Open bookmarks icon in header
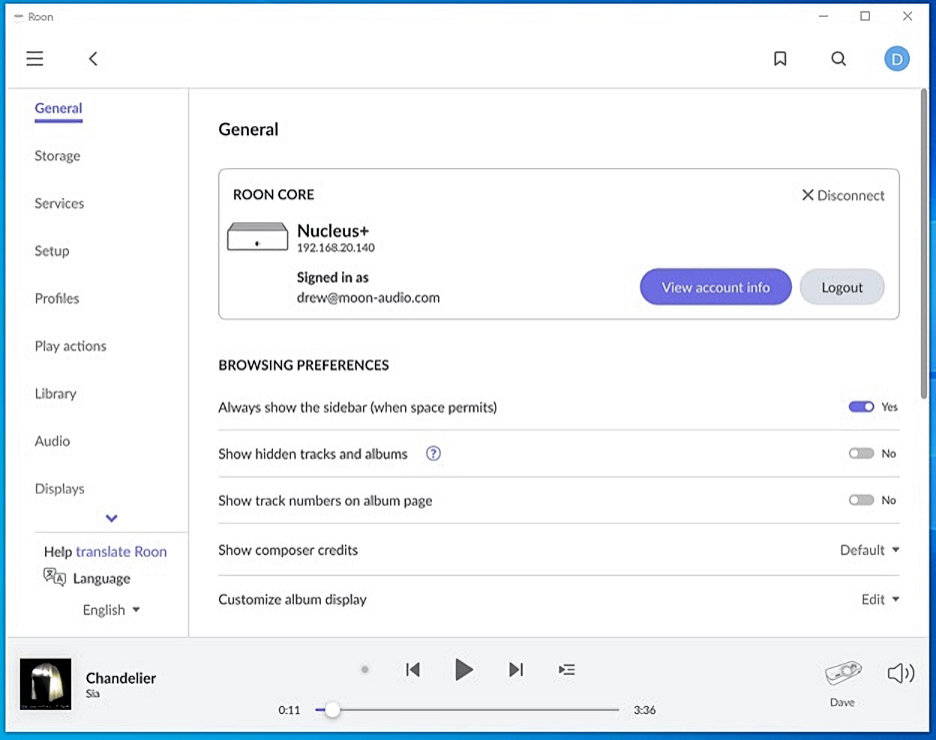The image size is (936, 740). tap(780, 58)
